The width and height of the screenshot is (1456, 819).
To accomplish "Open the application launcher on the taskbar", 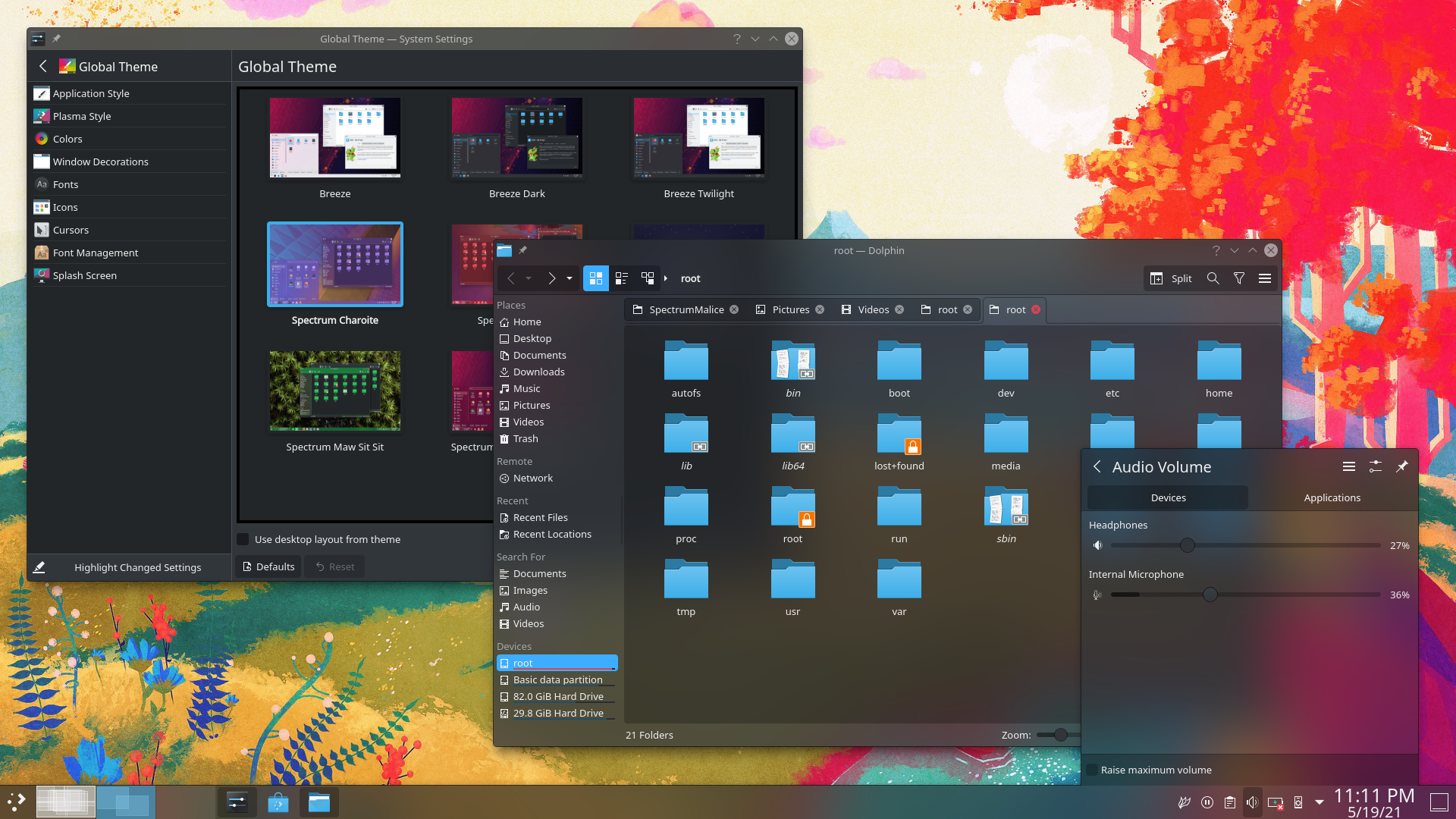I will (17, 802).
